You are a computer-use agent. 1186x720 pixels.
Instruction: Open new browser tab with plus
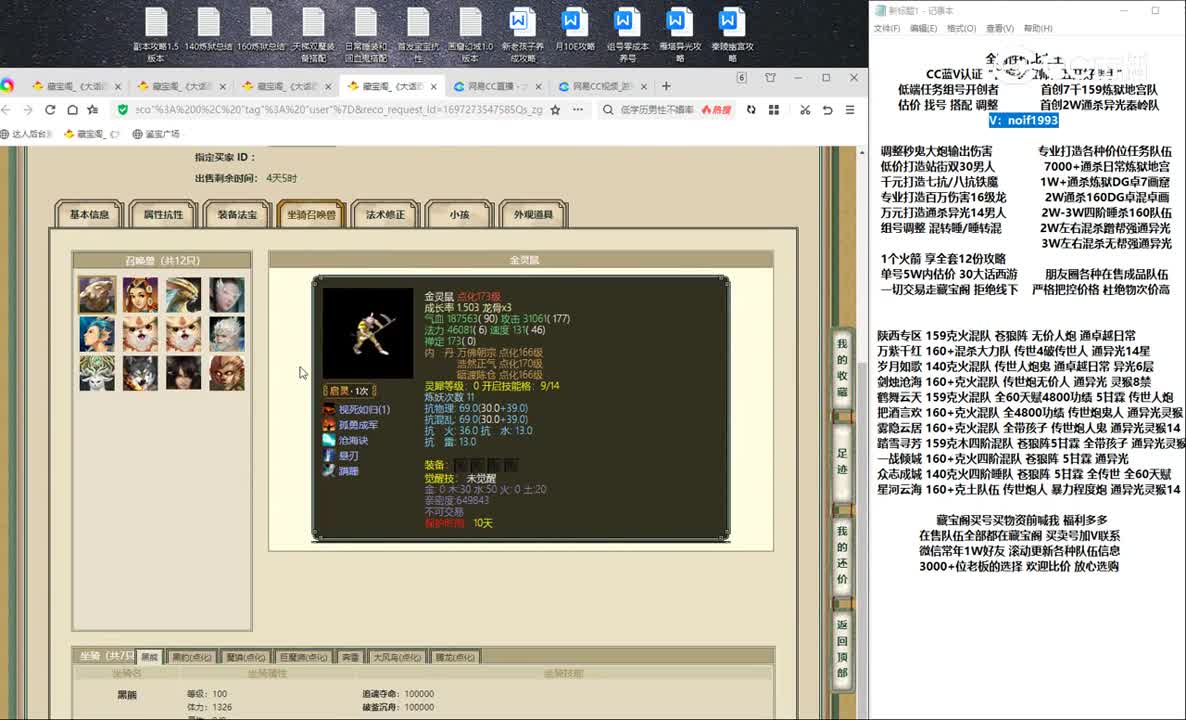(x=666, y=86)
